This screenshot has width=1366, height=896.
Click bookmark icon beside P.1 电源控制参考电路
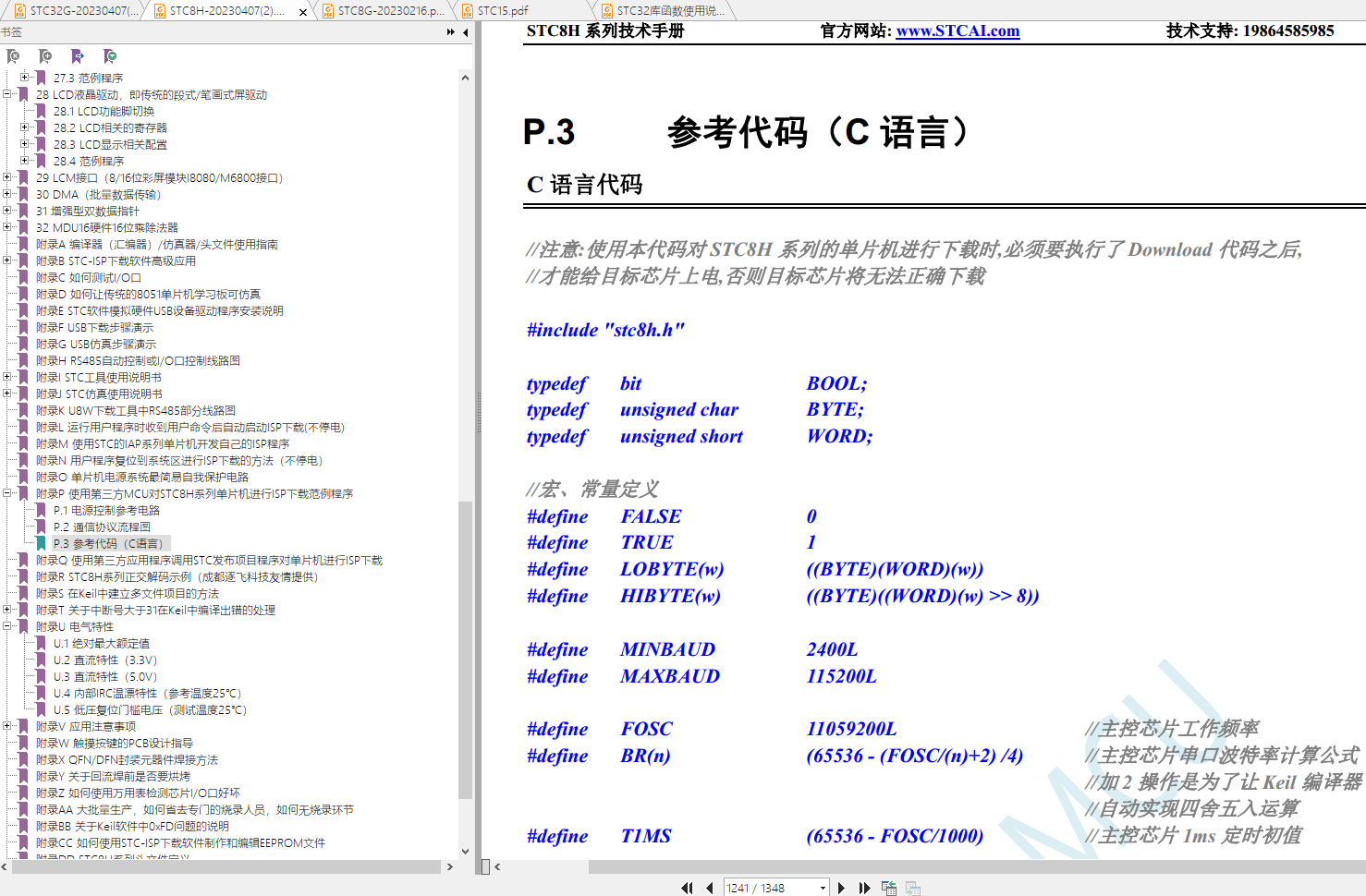[41, 510]
